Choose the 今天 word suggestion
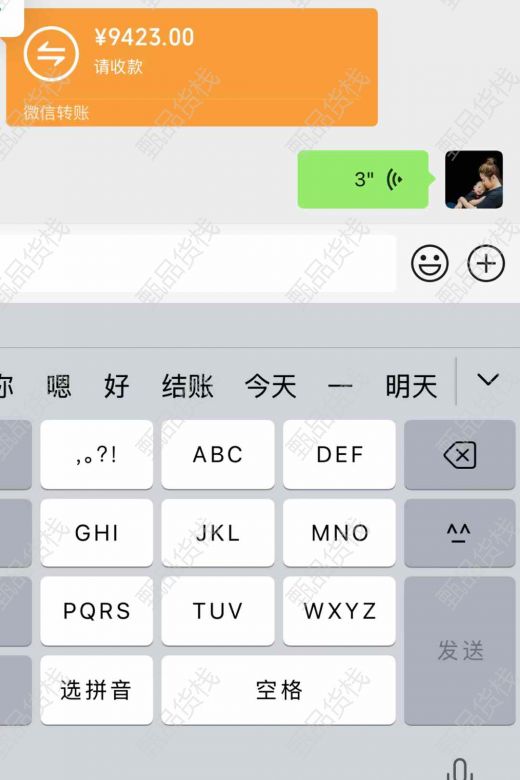This screenshot has height=780, width=520. pyautogui.click(x=270, y=387)
